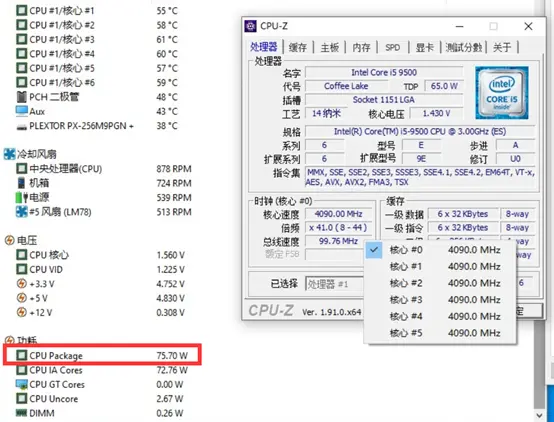Click the Aux monitor icon
554x422 pixels.
tap(22, 111)
